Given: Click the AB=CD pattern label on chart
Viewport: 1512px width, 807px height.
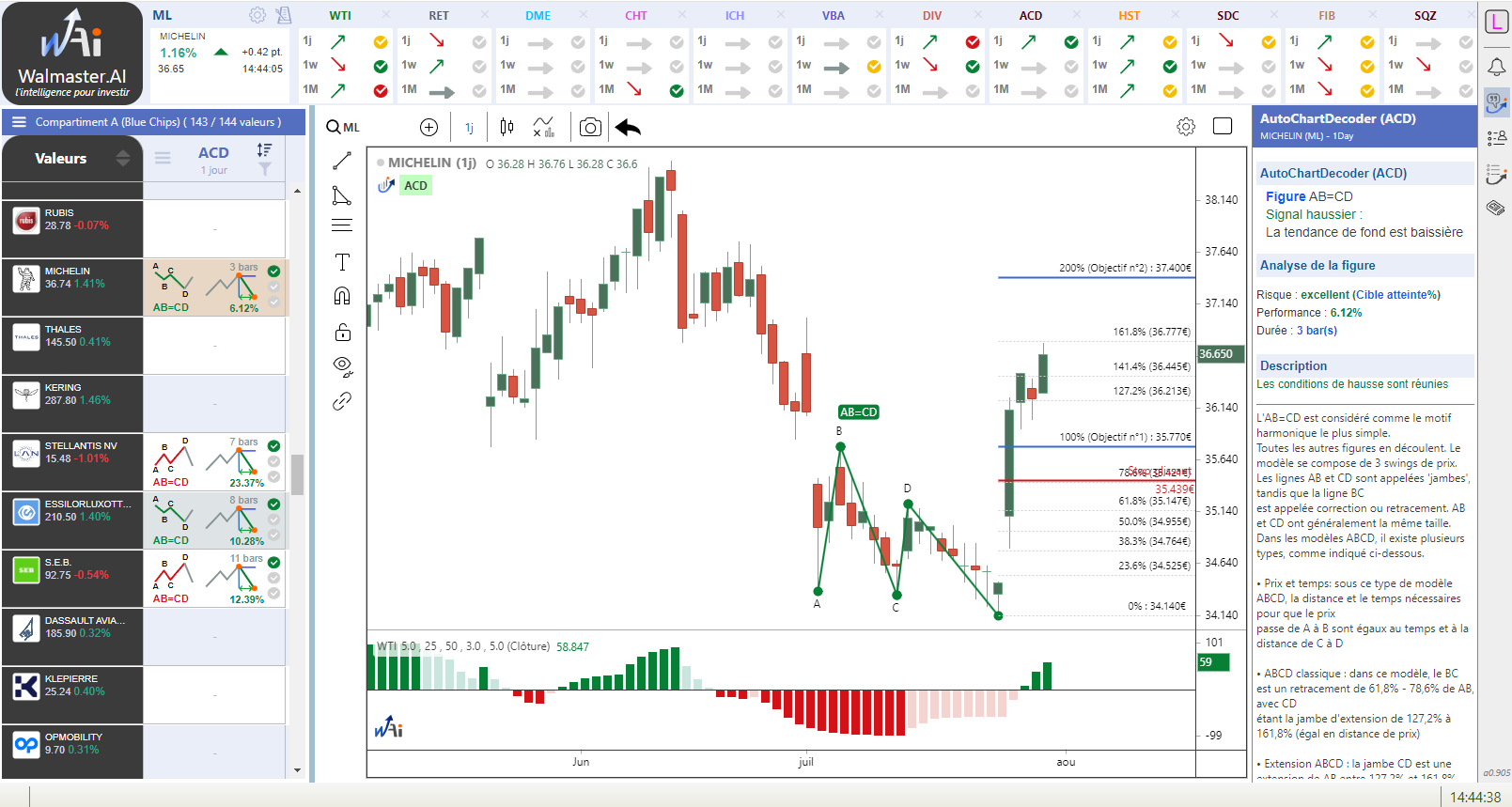Looking at the screenshot, I should coord(858,411).
